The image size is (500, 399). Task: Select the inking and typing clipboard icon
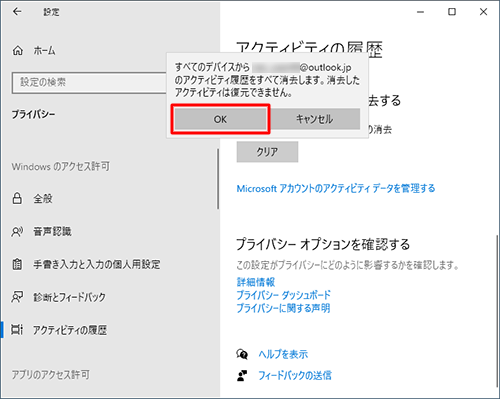[17, 264]
